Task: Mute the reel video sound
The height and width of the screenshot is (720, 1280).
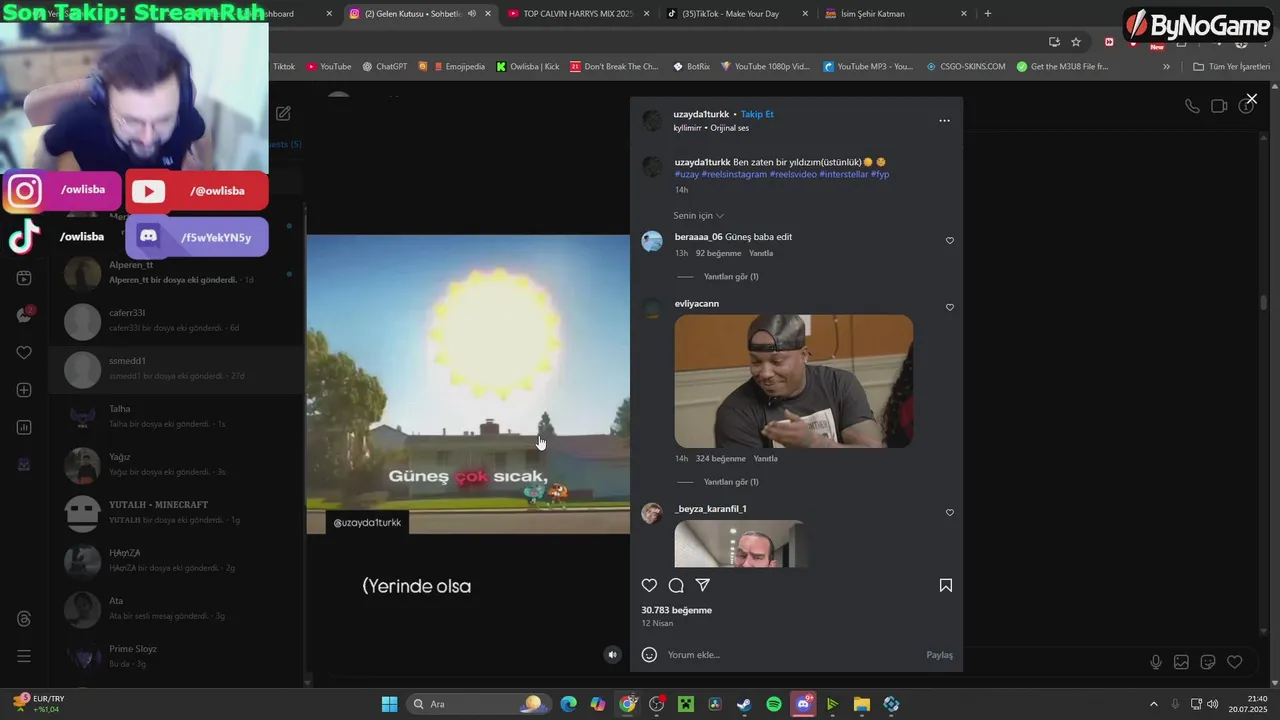Action: pos(613,654)
